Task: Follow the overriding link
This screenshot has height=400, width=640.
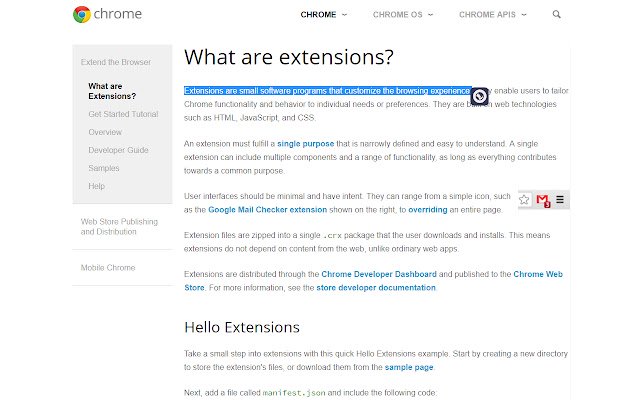Action: (428, 210)
